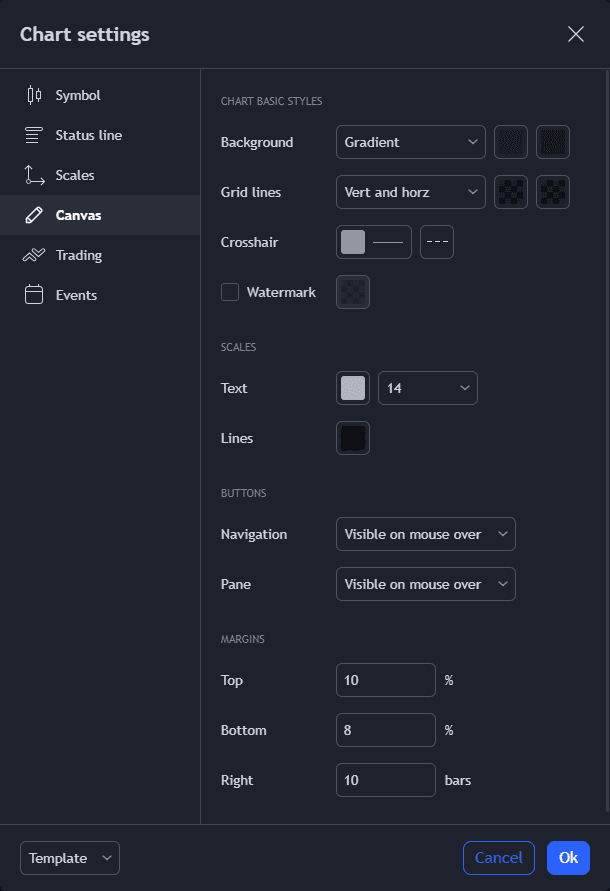
Task: Close the Chart settings dialog
Action: tap(576, 34)
